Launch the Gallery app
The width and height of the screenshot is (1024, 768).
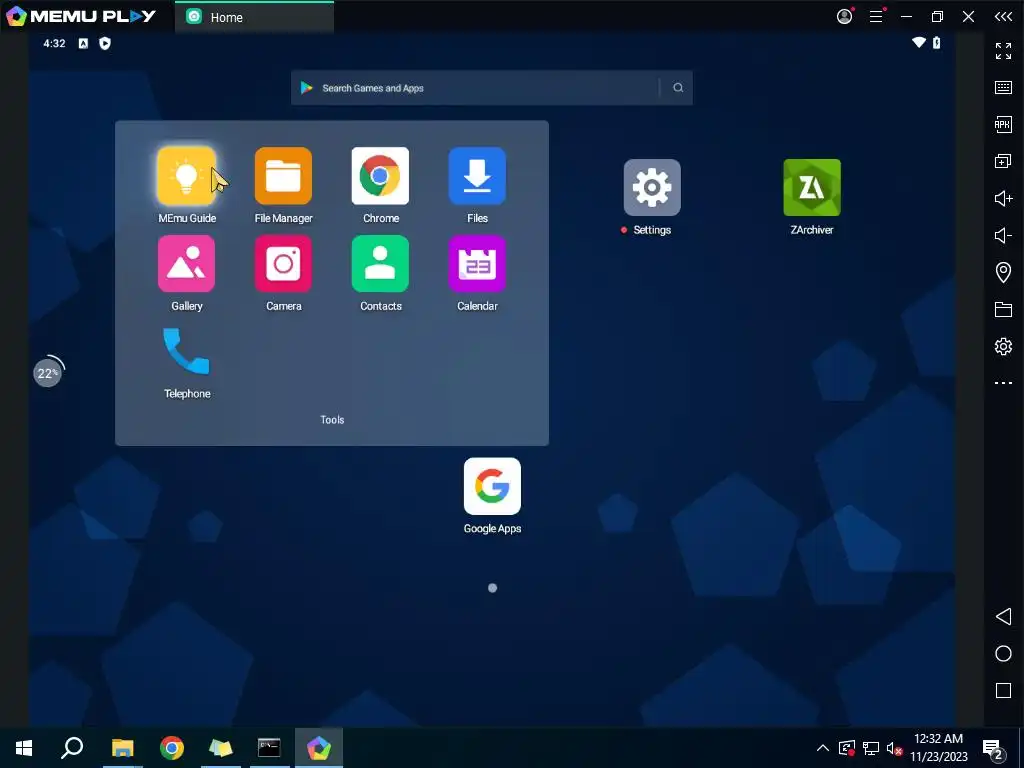point(187,264)
